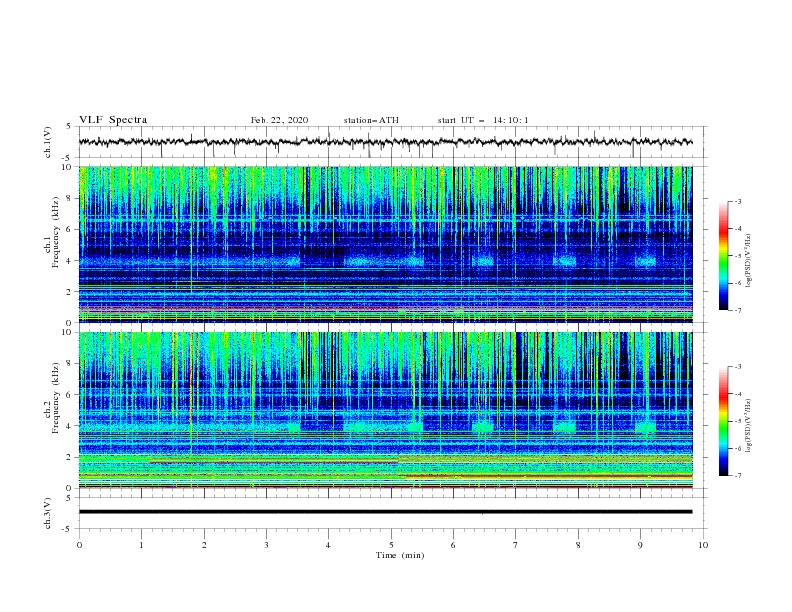Click the time axis tick label "0"

coord(79,545)
